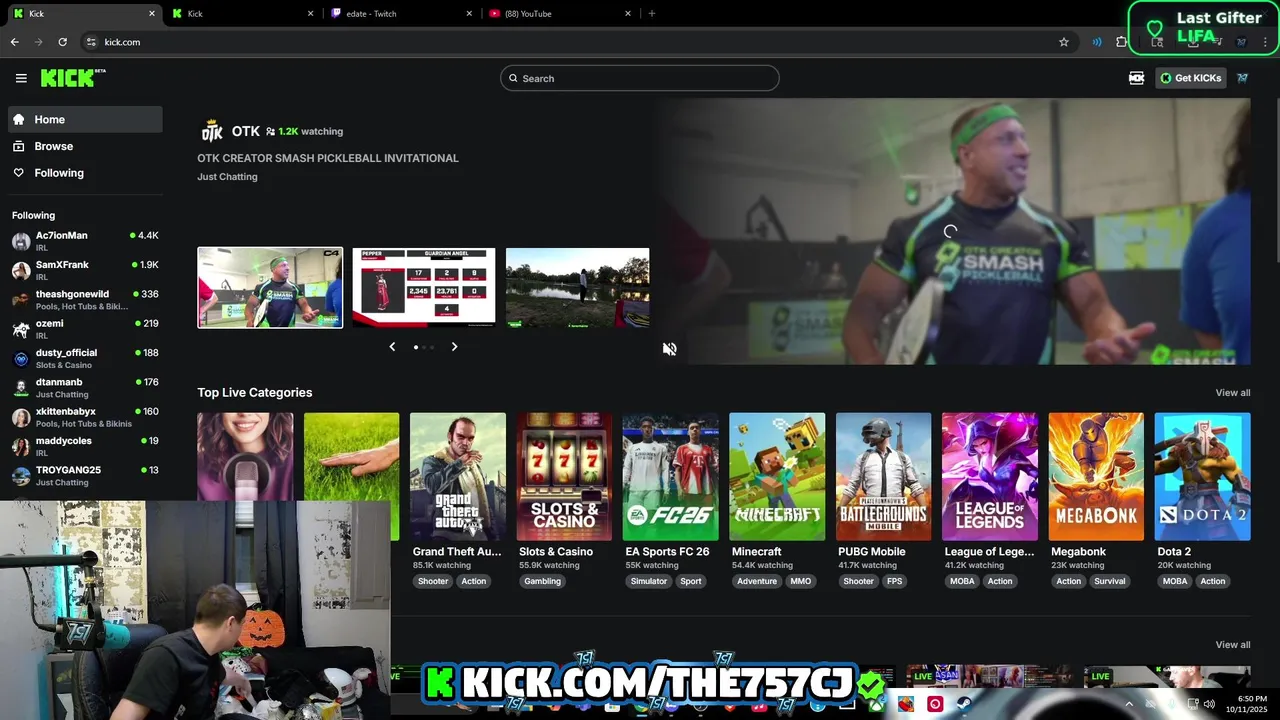Open a new browser tab
The image size is (1280, 720).
[x=652, y=14]
